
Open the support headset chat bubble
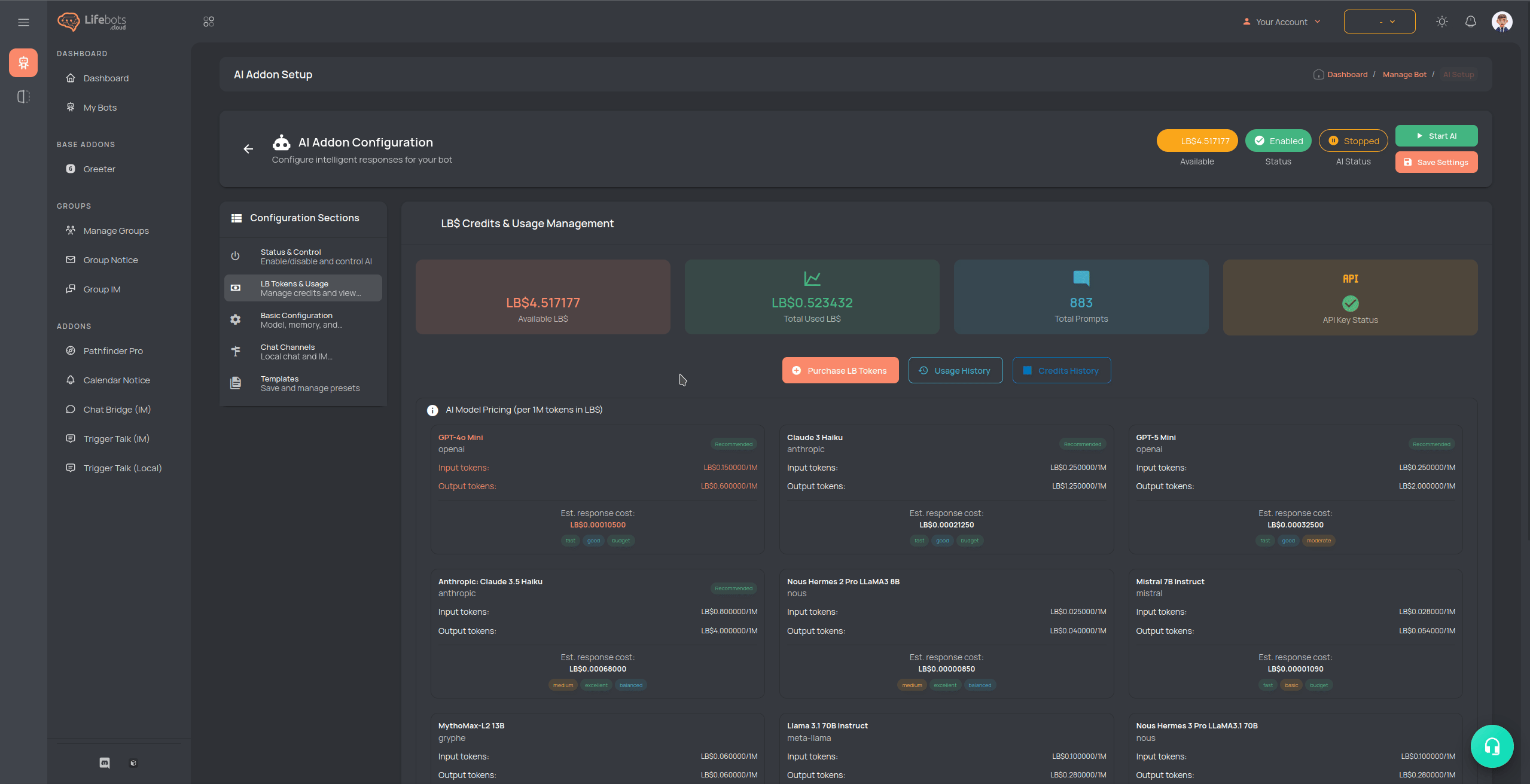click(1492, 746)
